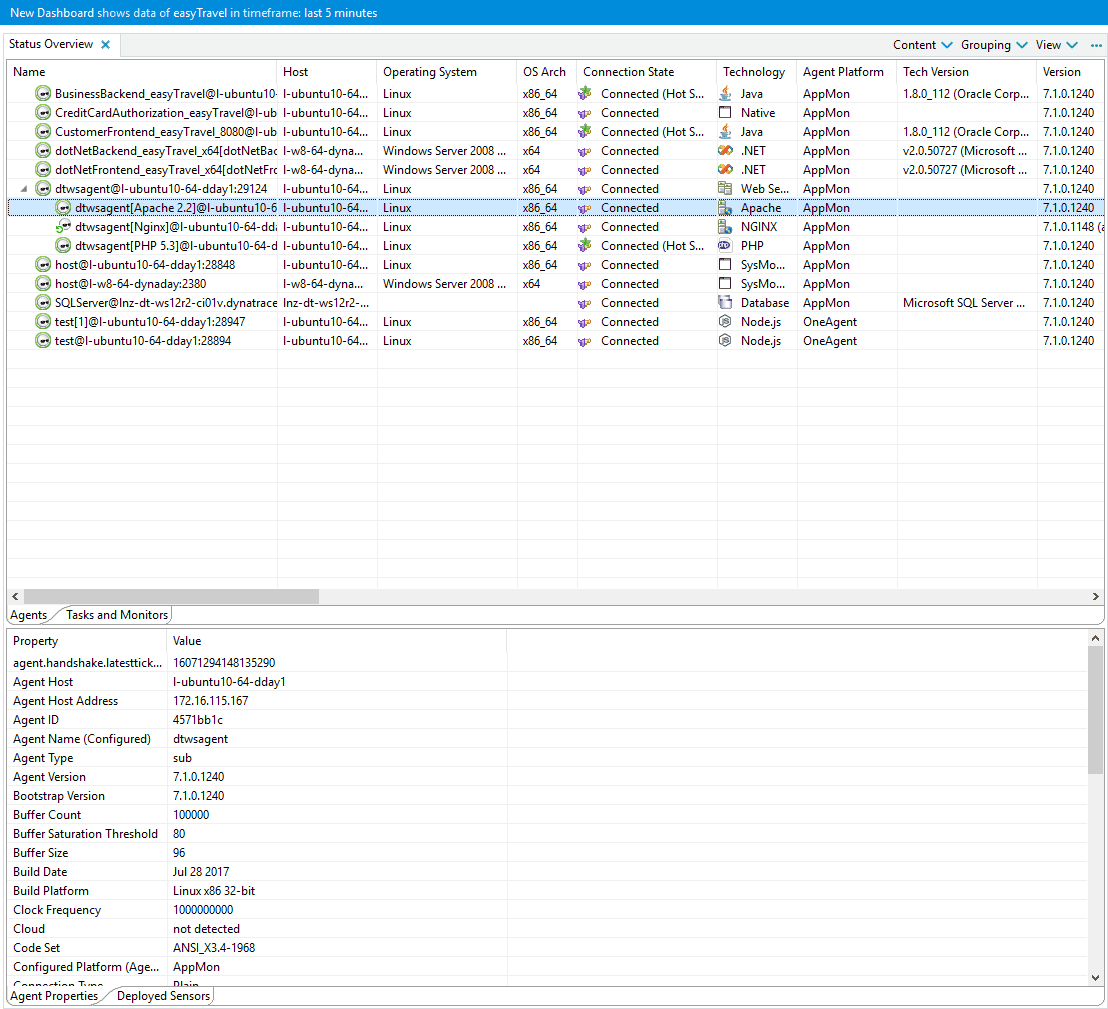Viewport: 1108px width, 1009px height.
Task: Click the dtwsagent Nginx restart-pending agent icon
Action: 64,226
